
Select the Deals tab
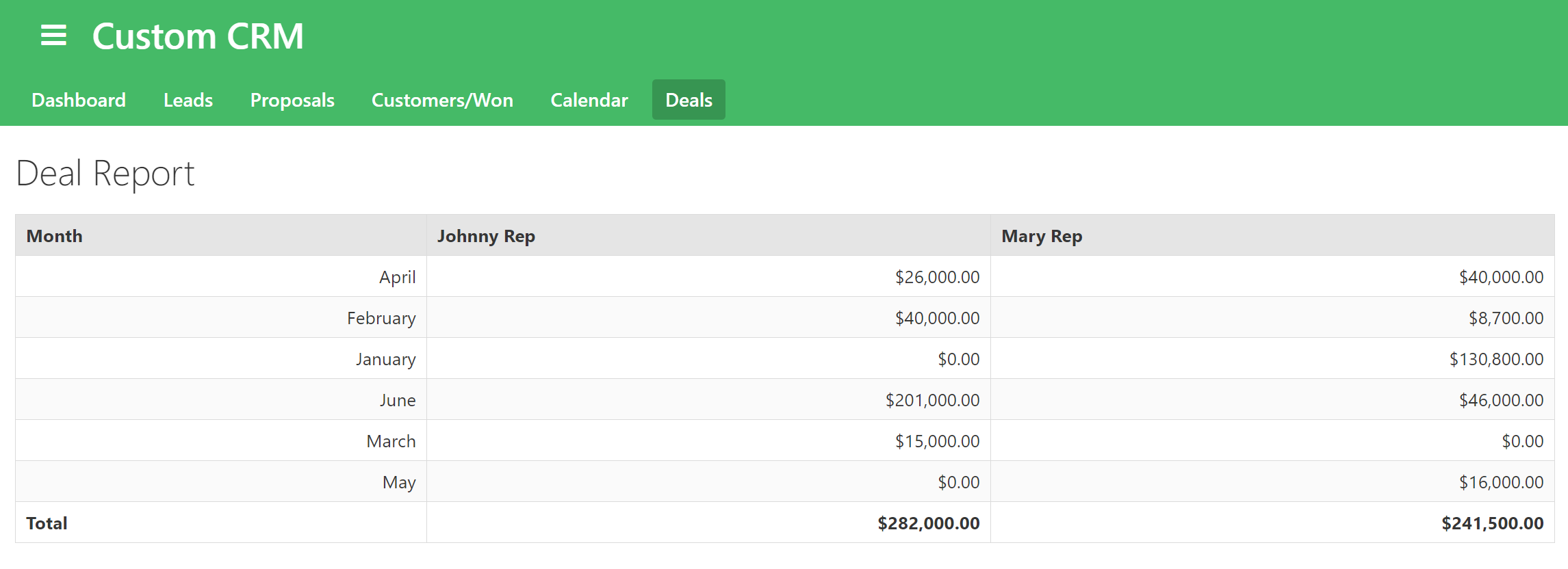(x=689, y=100)
